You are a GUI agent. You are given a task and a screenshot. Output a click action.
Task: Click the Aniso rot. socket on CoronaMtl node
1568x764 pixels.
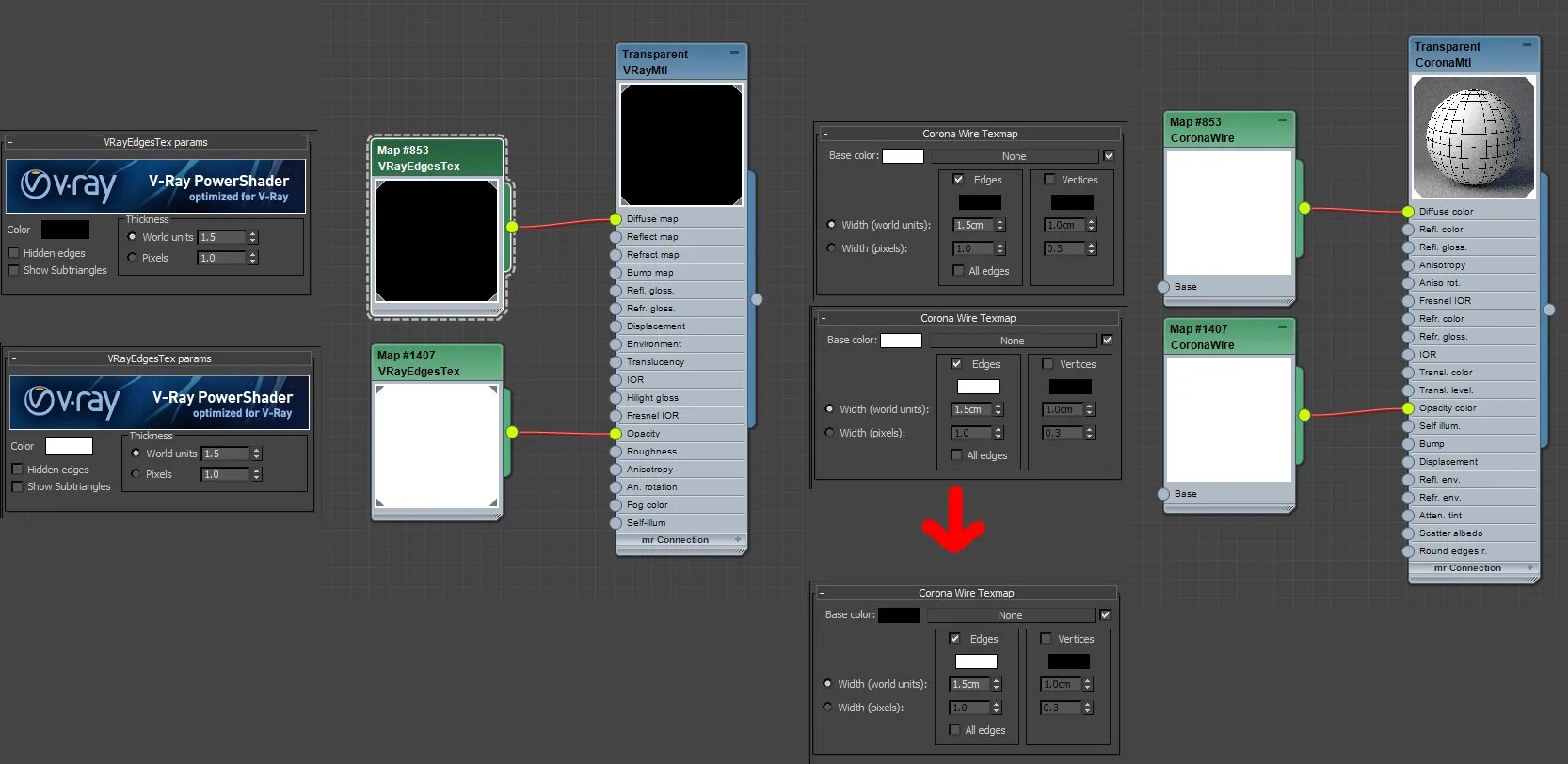click(1408, 283)
